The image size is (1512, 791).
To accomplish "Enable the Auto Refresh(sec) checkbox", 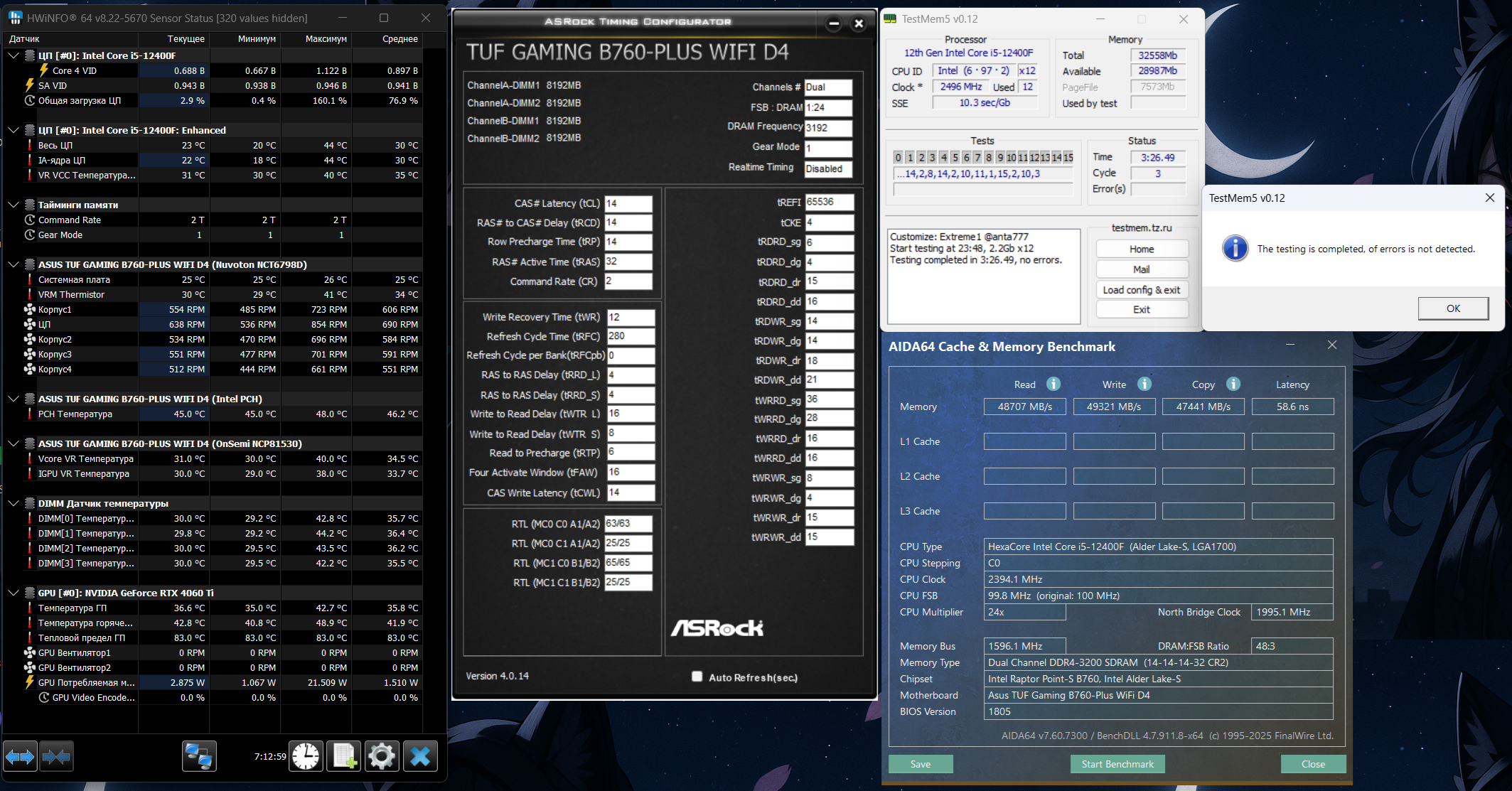I will [x=697, y=677].
